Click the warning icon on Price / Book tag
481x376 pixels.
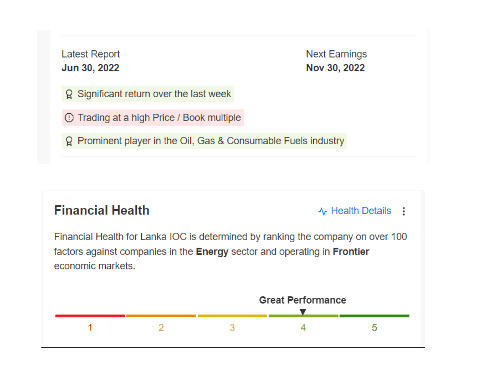pos(69,118)
